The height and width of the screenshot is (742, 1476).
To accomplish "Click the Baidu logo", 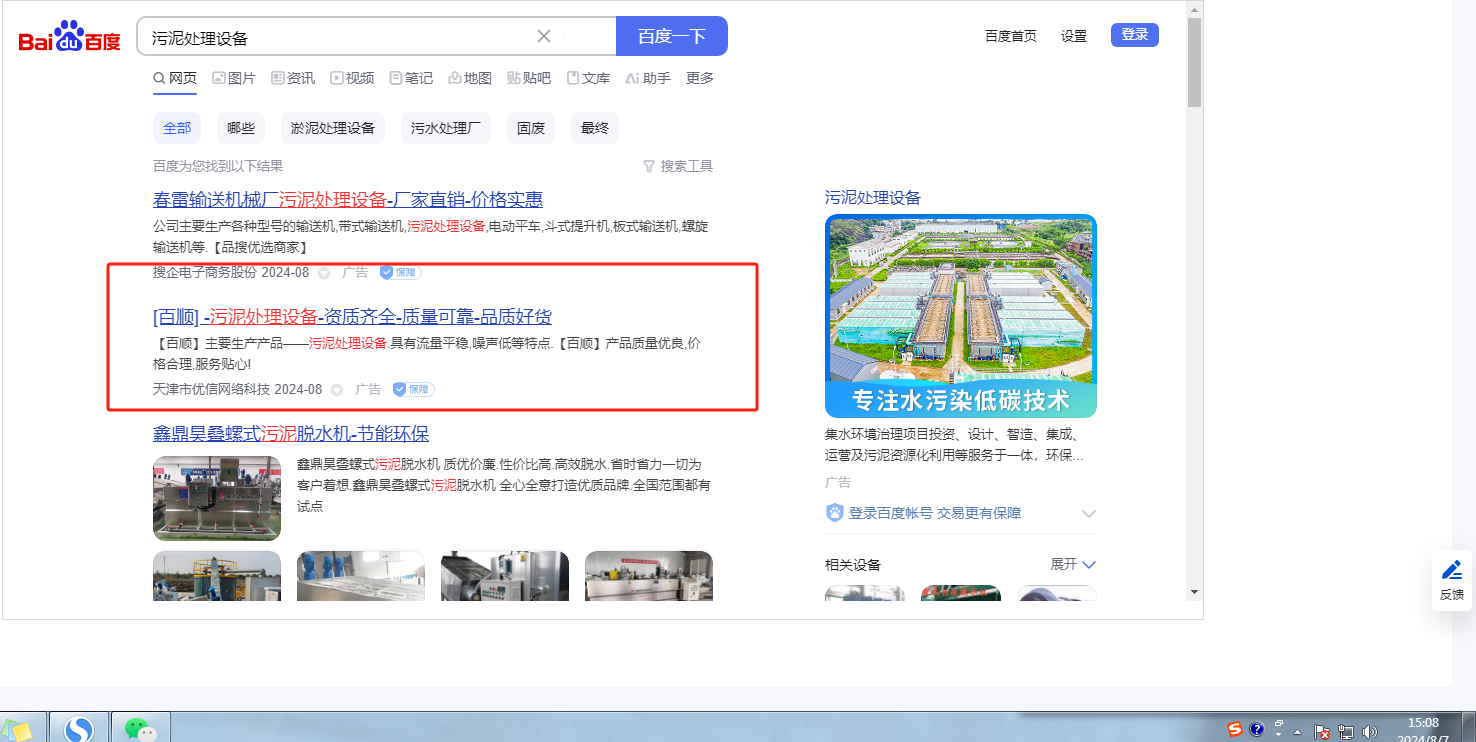I will pos(69,38).
